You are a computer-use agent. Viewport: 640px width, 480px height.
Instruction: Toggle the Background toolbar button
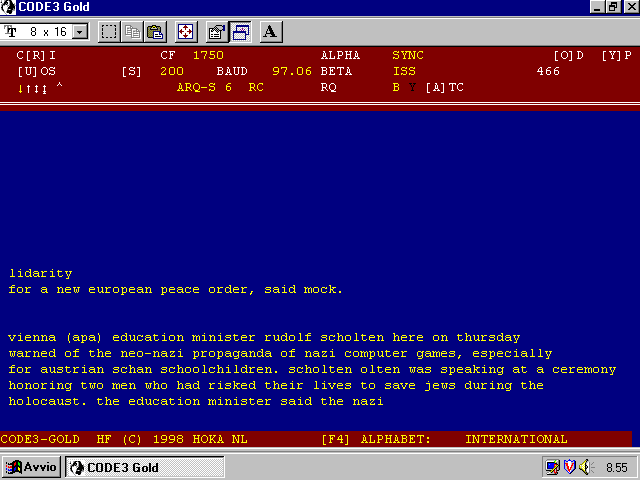tap(240, 32)
